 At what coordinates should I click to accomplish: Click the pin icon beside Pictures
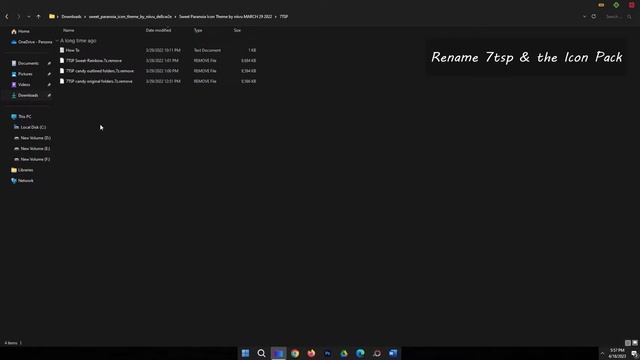(49, 74)
